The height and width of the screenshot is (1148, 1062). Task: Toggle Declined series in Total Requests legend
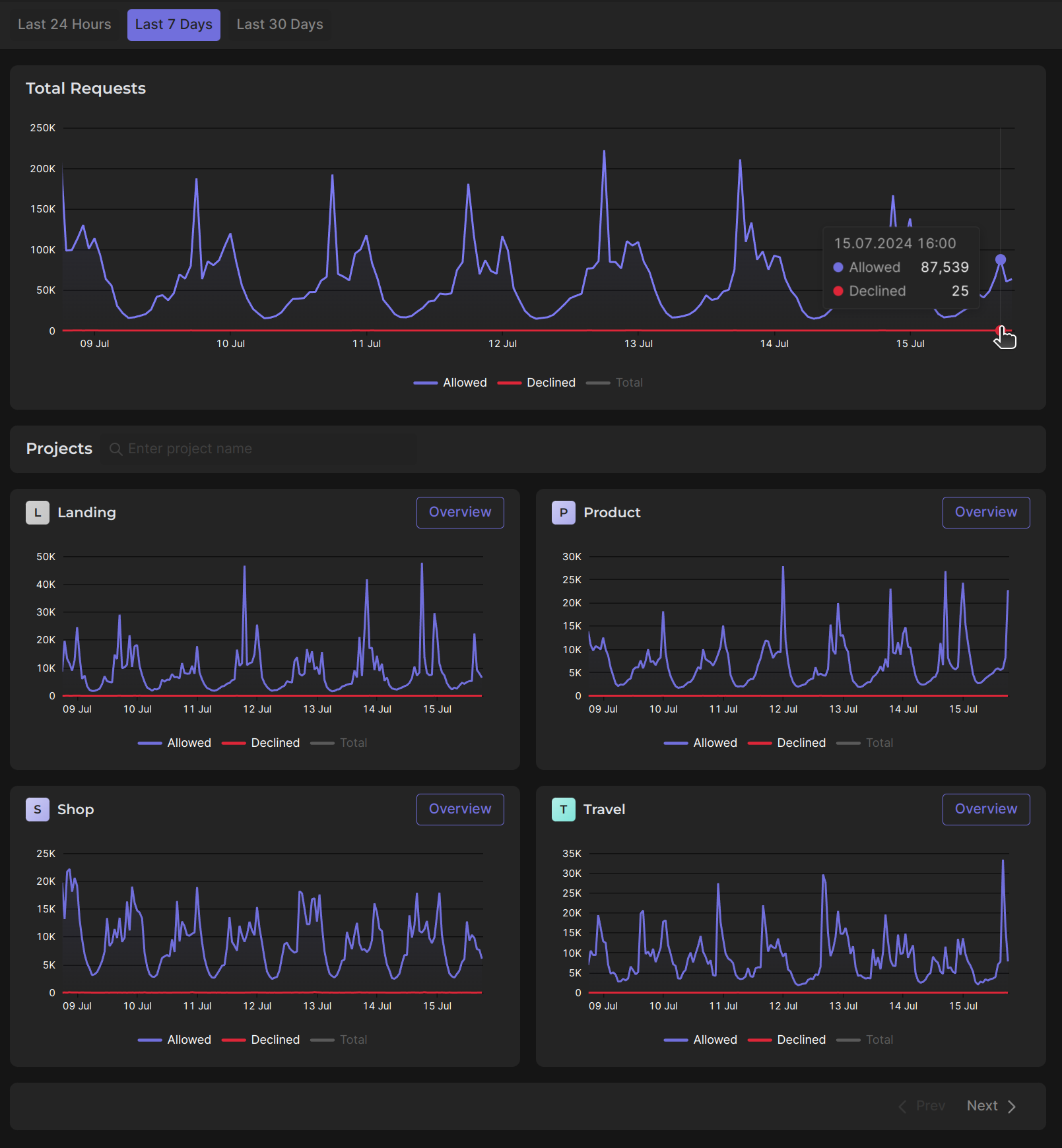[x=537, y=383]
